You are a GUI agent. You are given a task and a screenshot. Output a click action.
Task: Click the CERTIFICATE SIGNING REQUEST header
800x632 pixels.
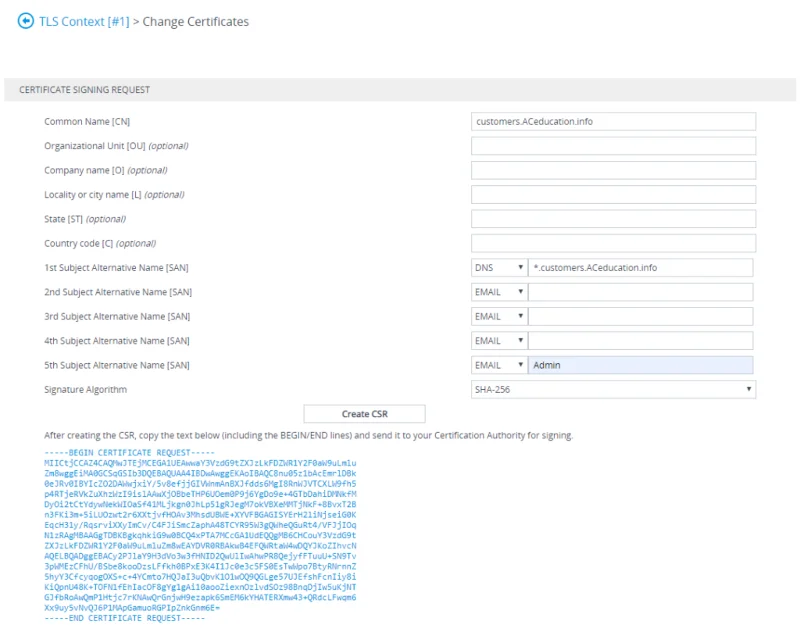pos(85,90)
